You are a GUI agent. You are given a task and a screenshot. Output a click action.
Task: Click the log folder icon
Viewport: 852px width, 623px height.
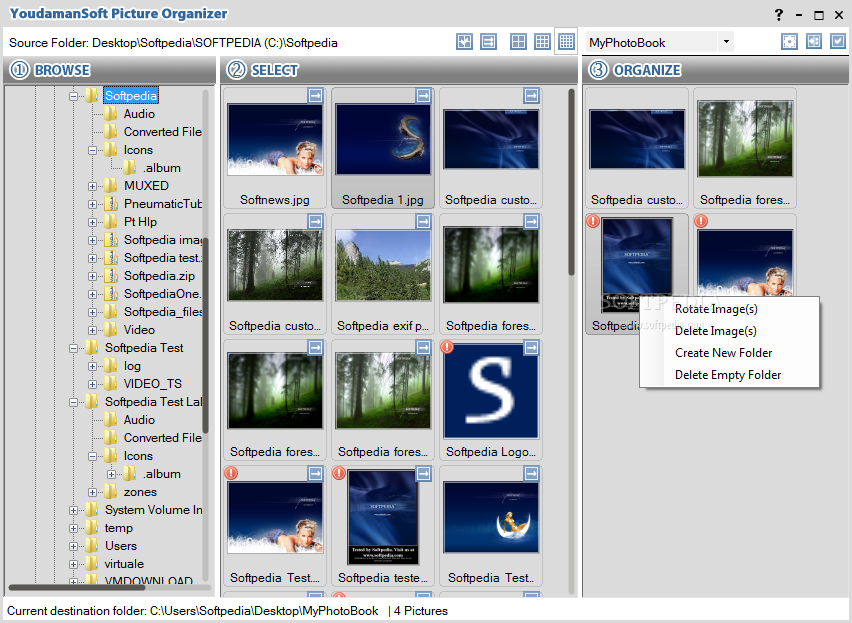[x=111, y=366]
